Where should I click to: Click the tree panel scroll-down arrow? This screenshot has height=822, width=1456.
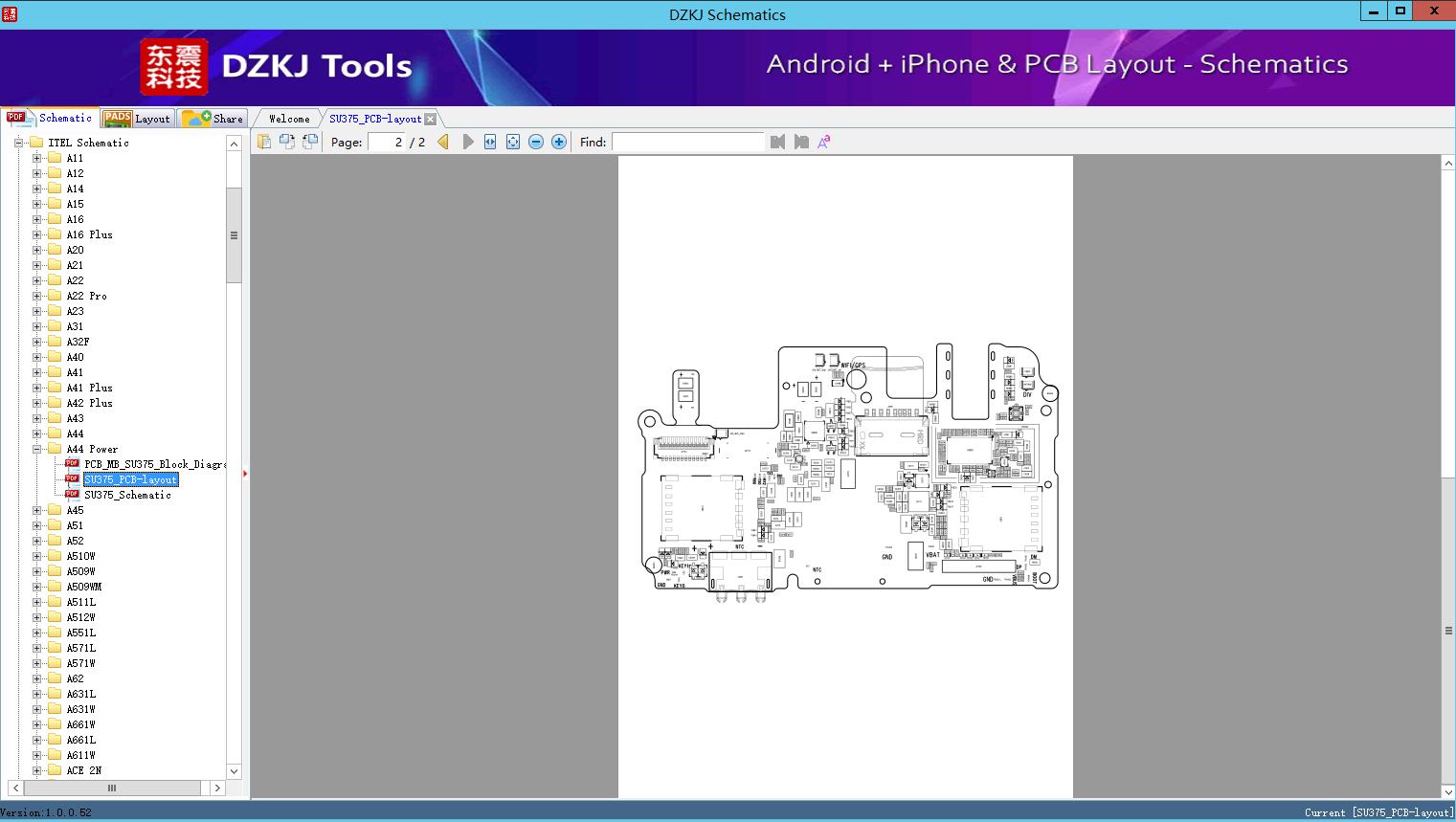pos(234,771)
